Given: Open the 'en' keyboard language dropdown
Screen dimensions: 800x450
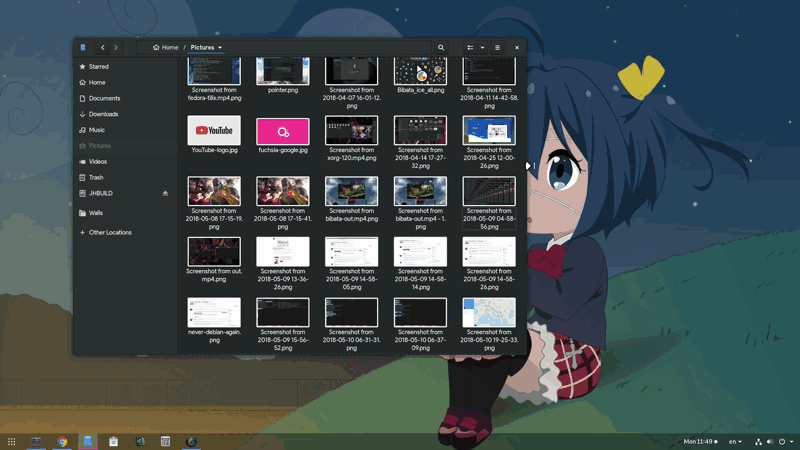Looking at the screenshot, I should (x=735, y=441).
